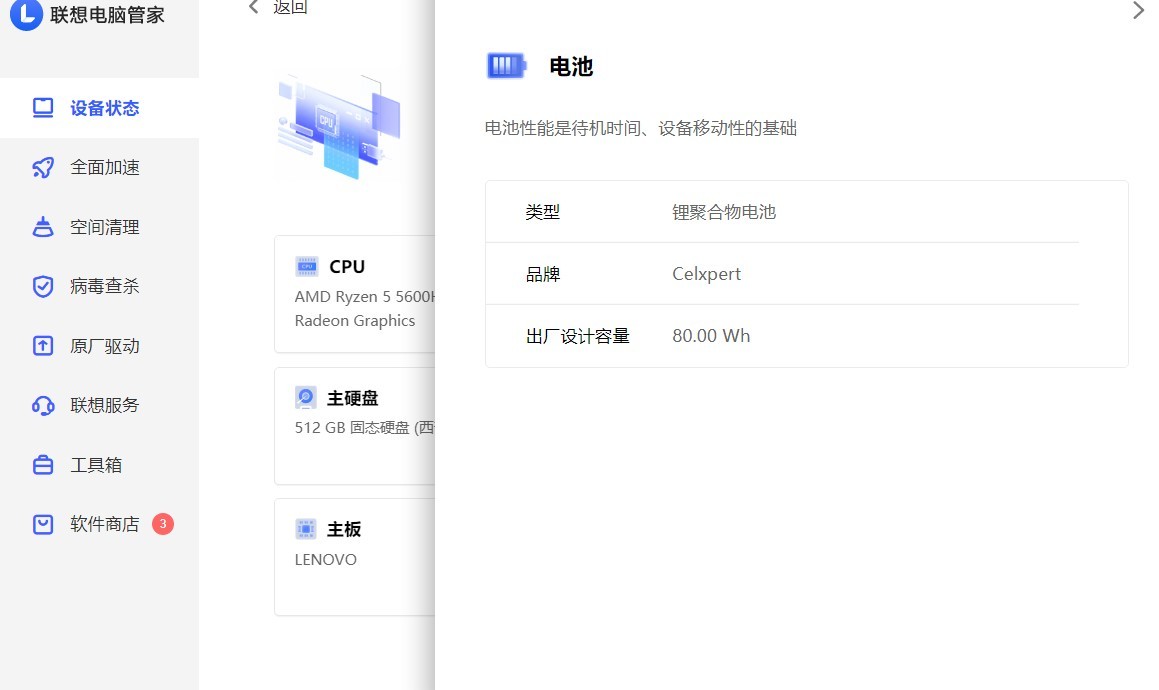Click the battery icon in panel header
Image resolution: width=1159 pixels, height=690 pixels.
(x=506, y=66)
